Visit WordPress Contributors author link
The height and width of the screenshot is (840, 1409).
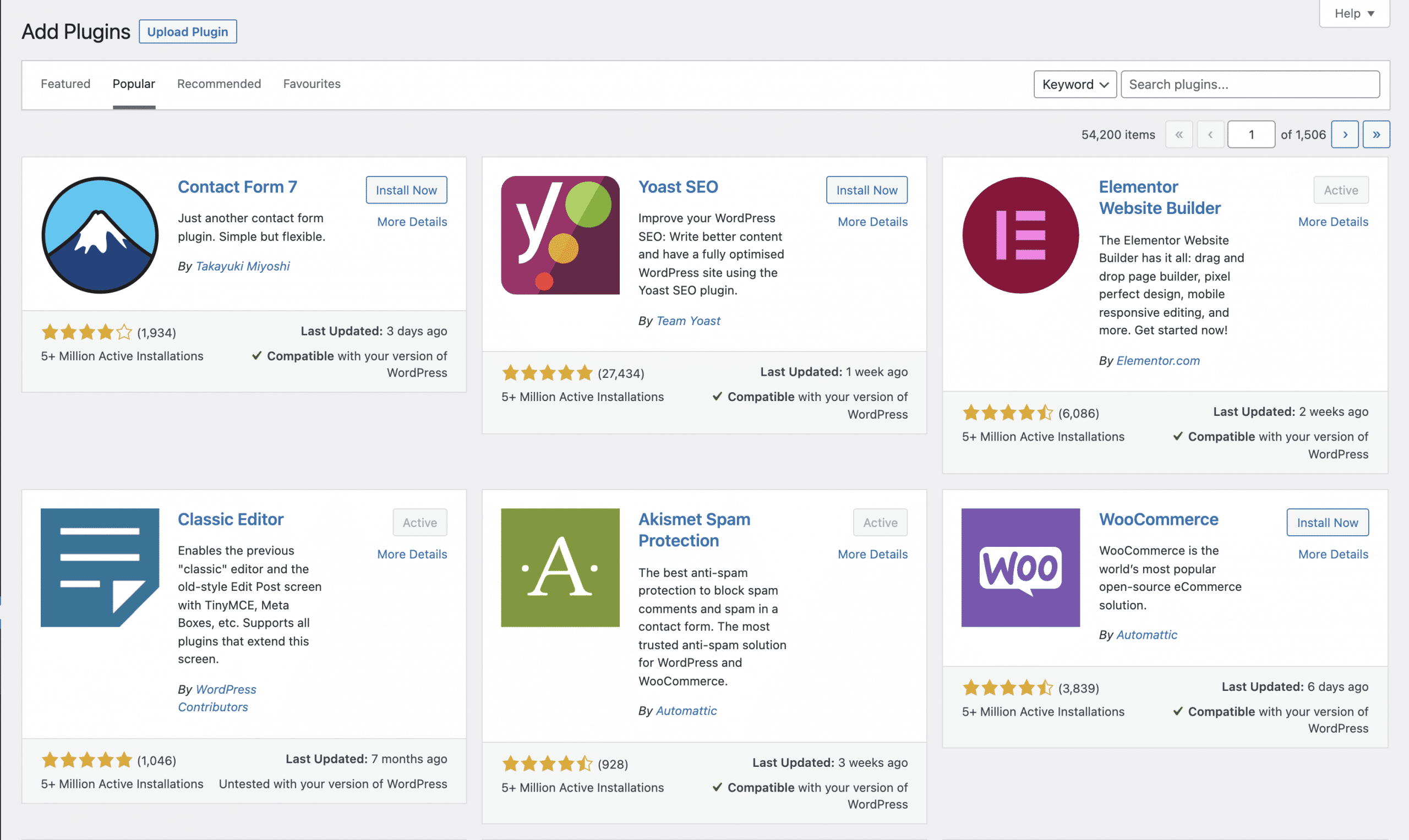pos(217,698)
